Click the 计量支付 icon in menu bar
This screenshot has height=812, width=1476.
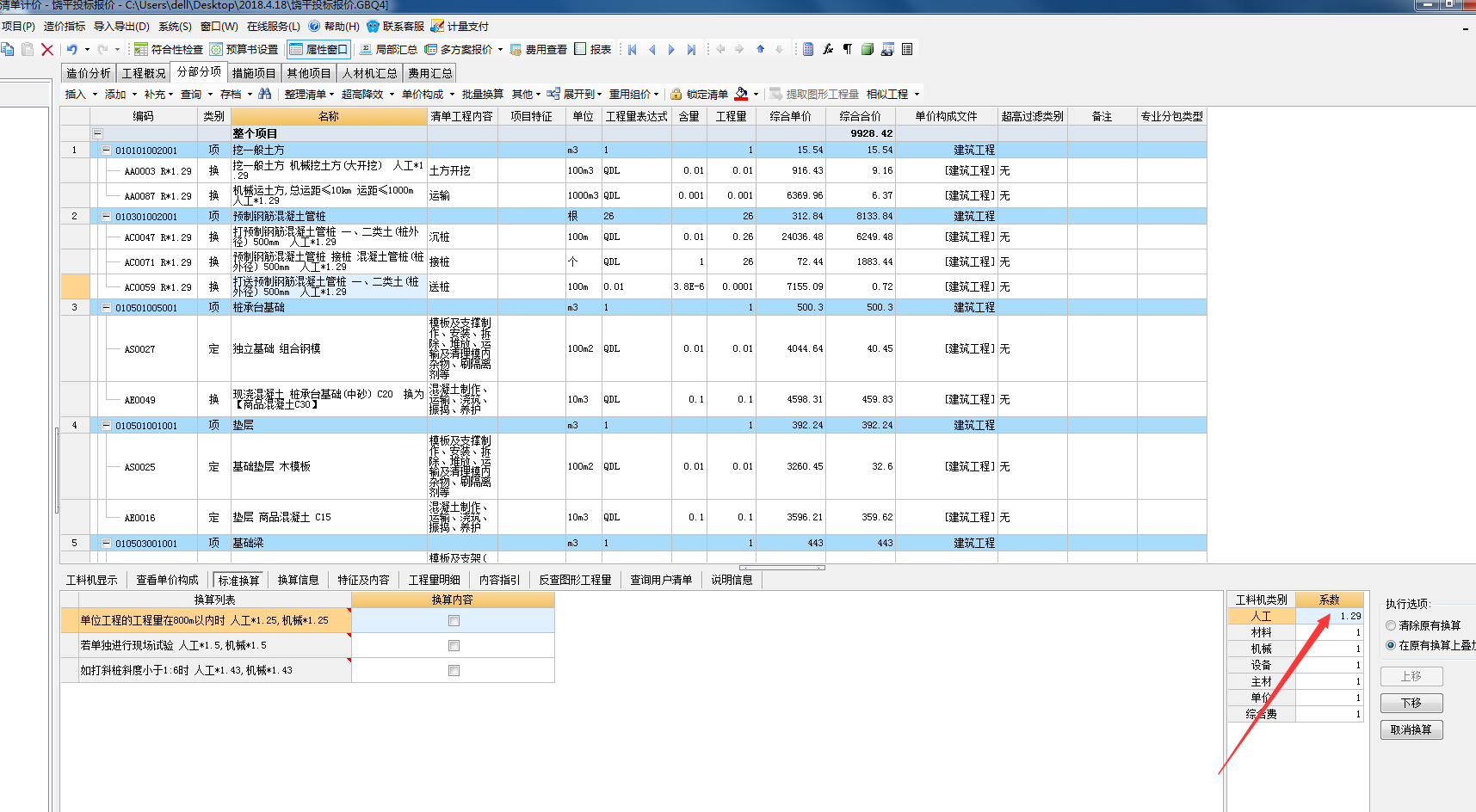pyautogui.click(x=437, y=27)
